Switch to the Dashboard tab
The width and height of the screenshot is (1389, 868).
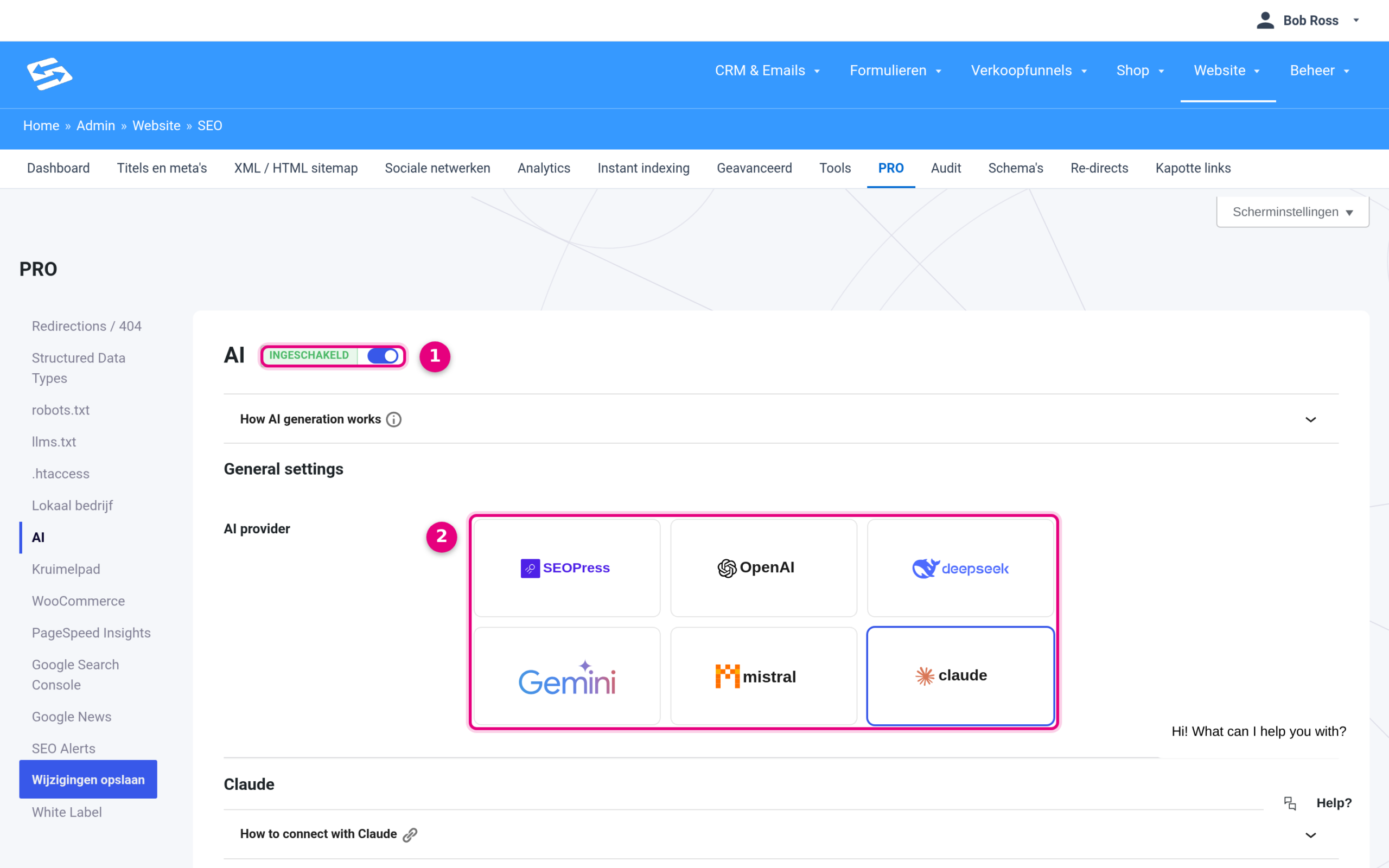(59, 168)
